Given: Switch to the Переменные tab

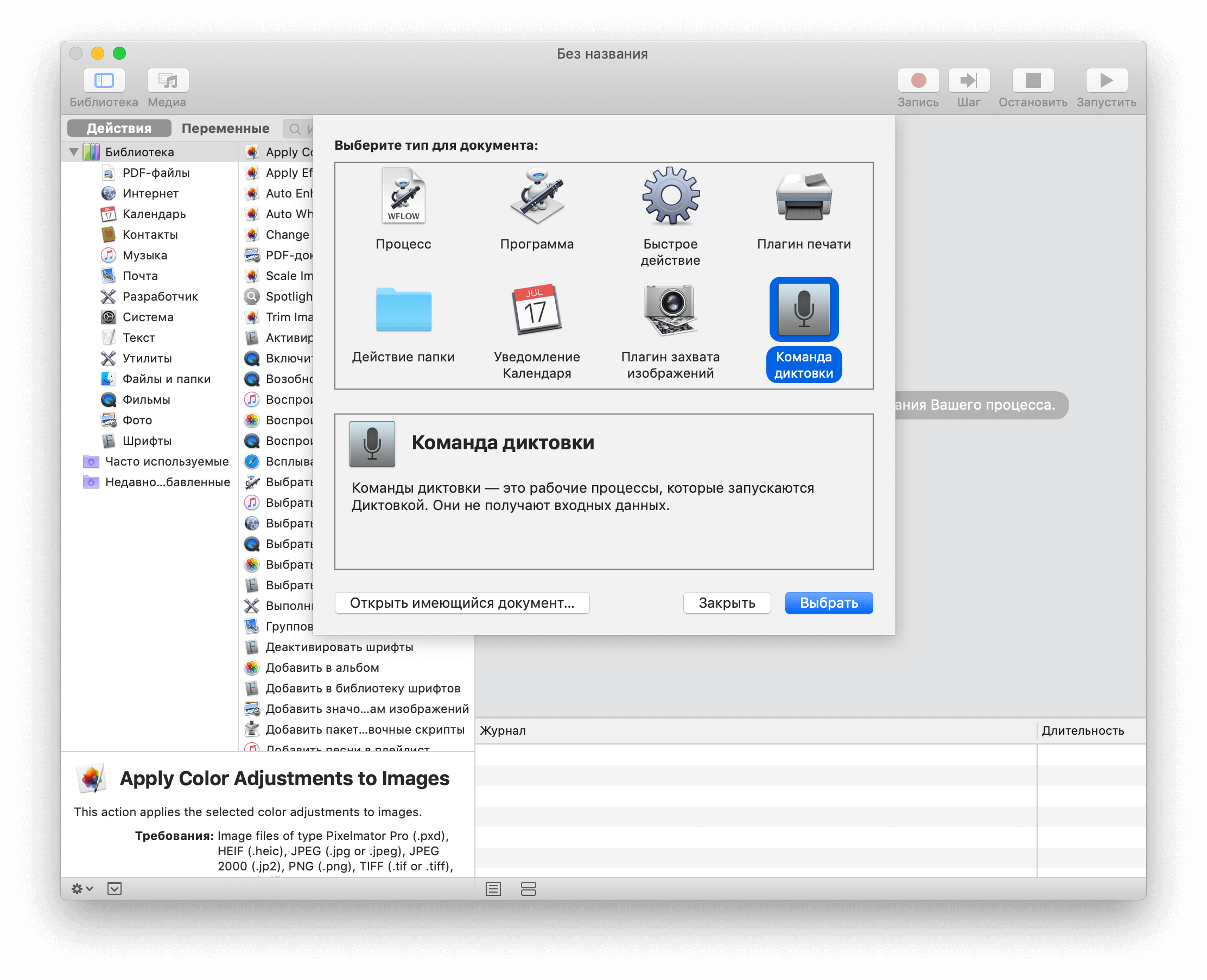Looking at the screenshot, I should (225, 128).
